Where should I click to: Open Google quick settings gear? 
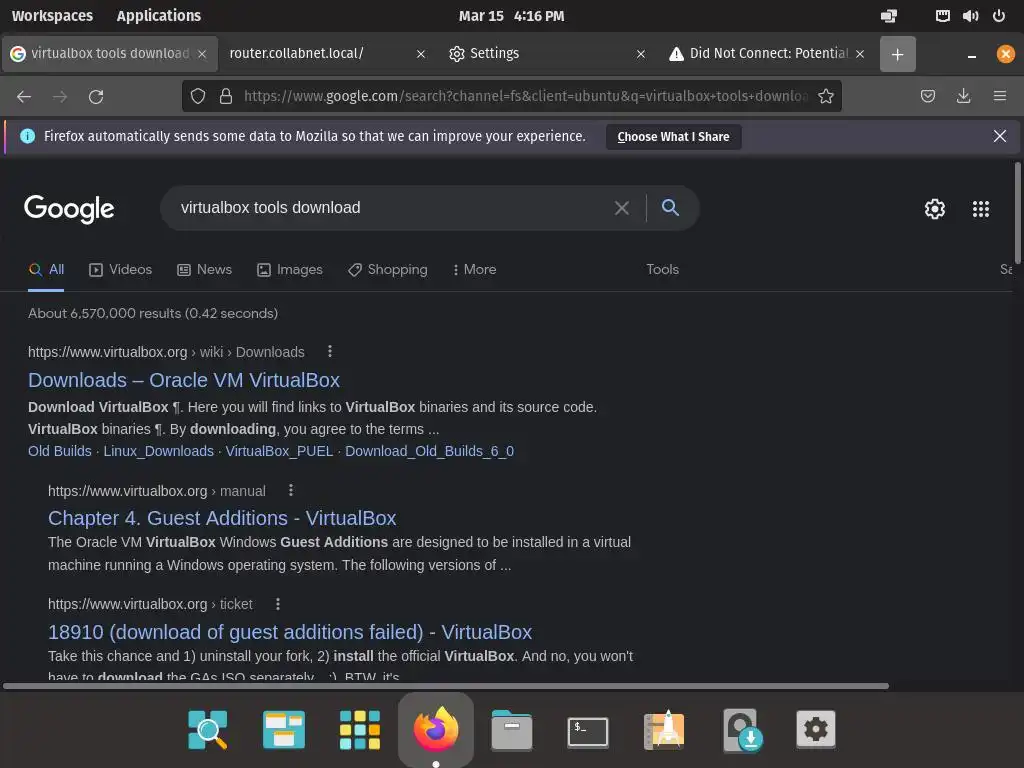point(935,209)
